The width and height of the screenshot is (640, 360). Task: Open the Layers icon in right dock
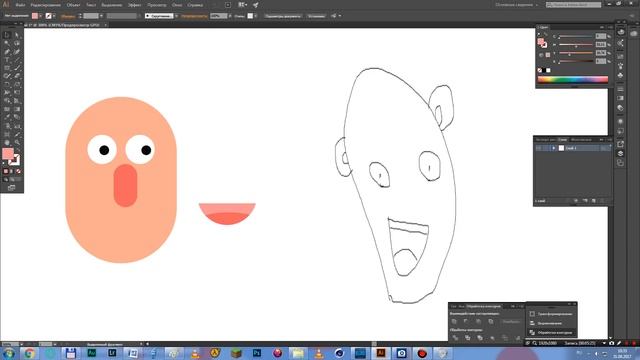click(620, 153)
